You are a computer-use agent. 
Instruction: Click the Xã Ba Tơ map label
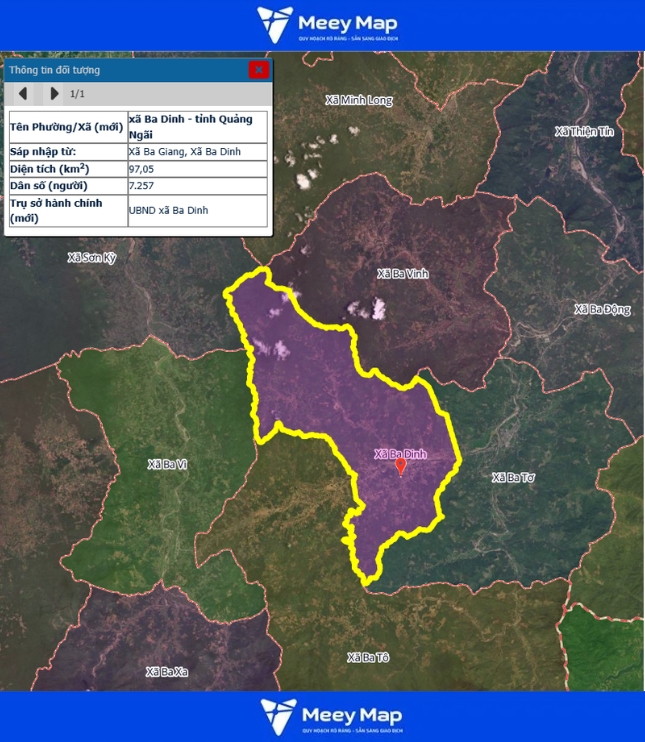pyautogui.click(x=513, y=477)
